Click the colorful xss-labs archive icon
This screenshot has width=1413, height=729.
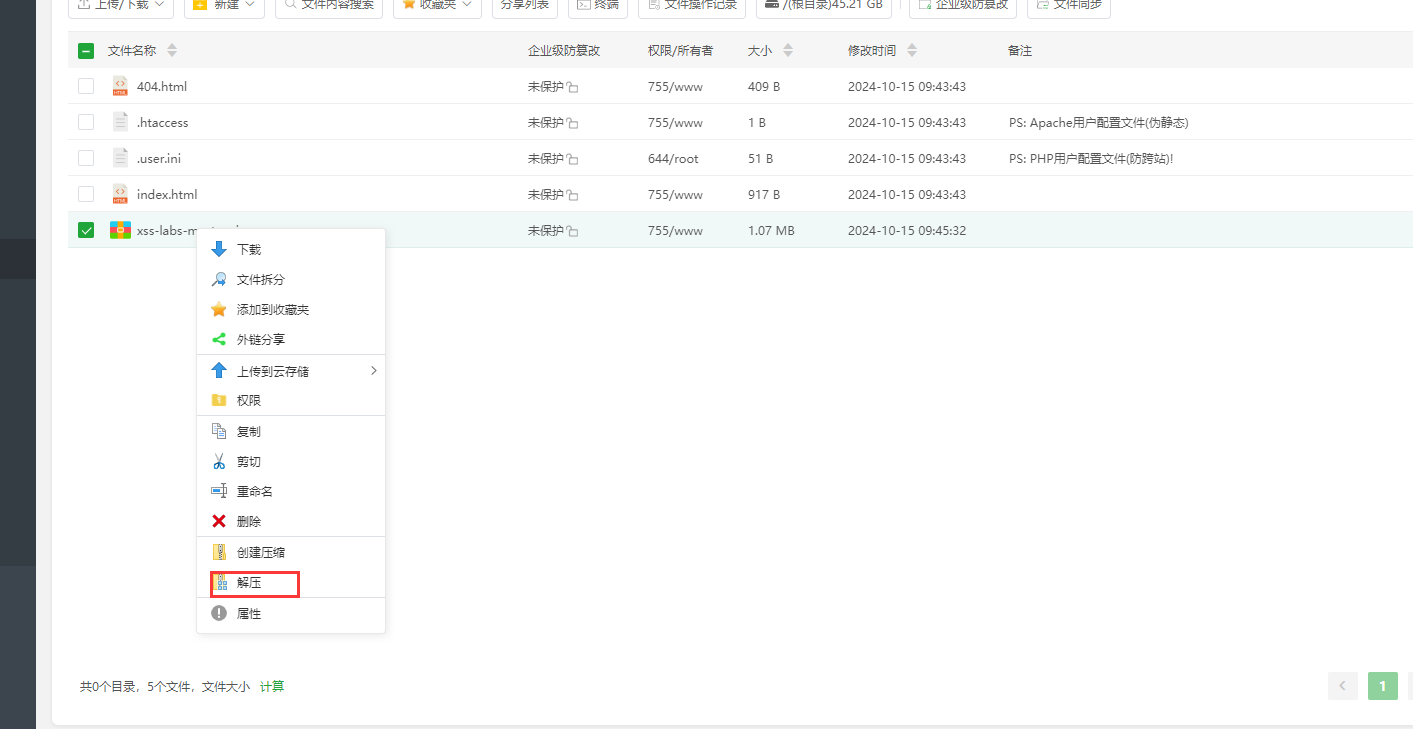point(120,230)
